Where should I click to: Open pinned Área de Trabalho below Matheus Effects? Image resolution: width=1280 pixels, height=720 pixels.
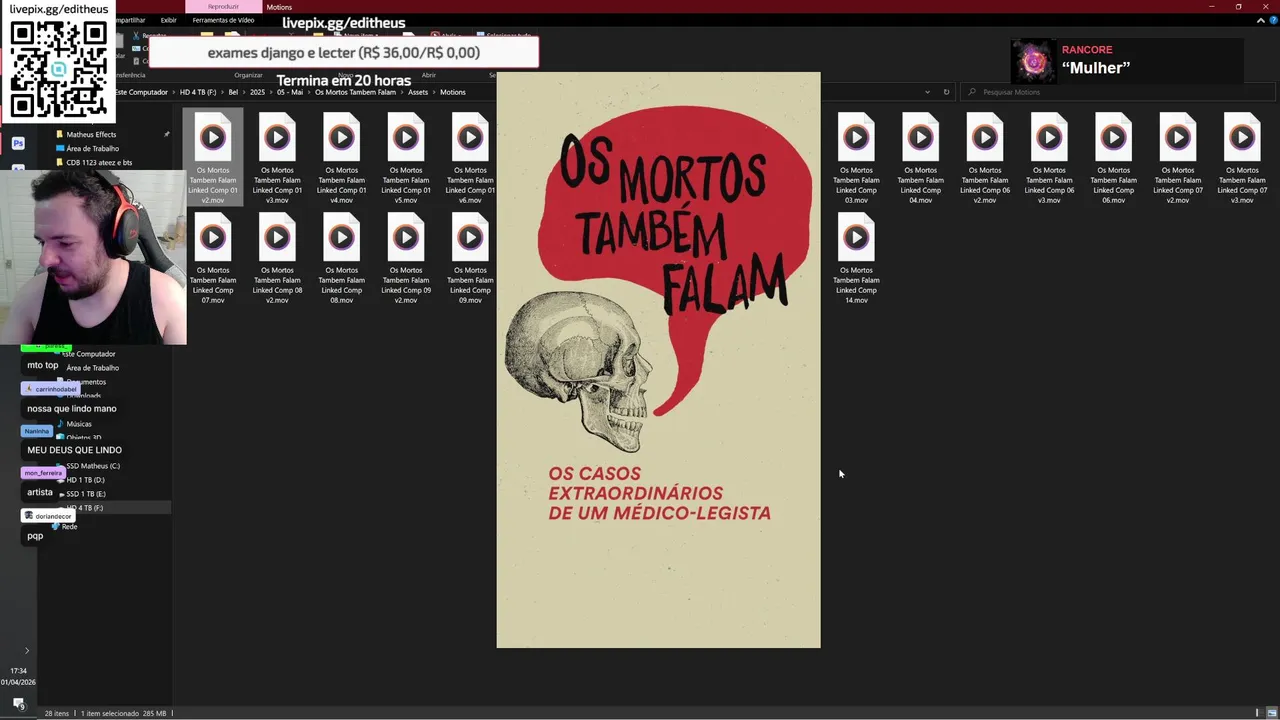[x=92, y=148]
